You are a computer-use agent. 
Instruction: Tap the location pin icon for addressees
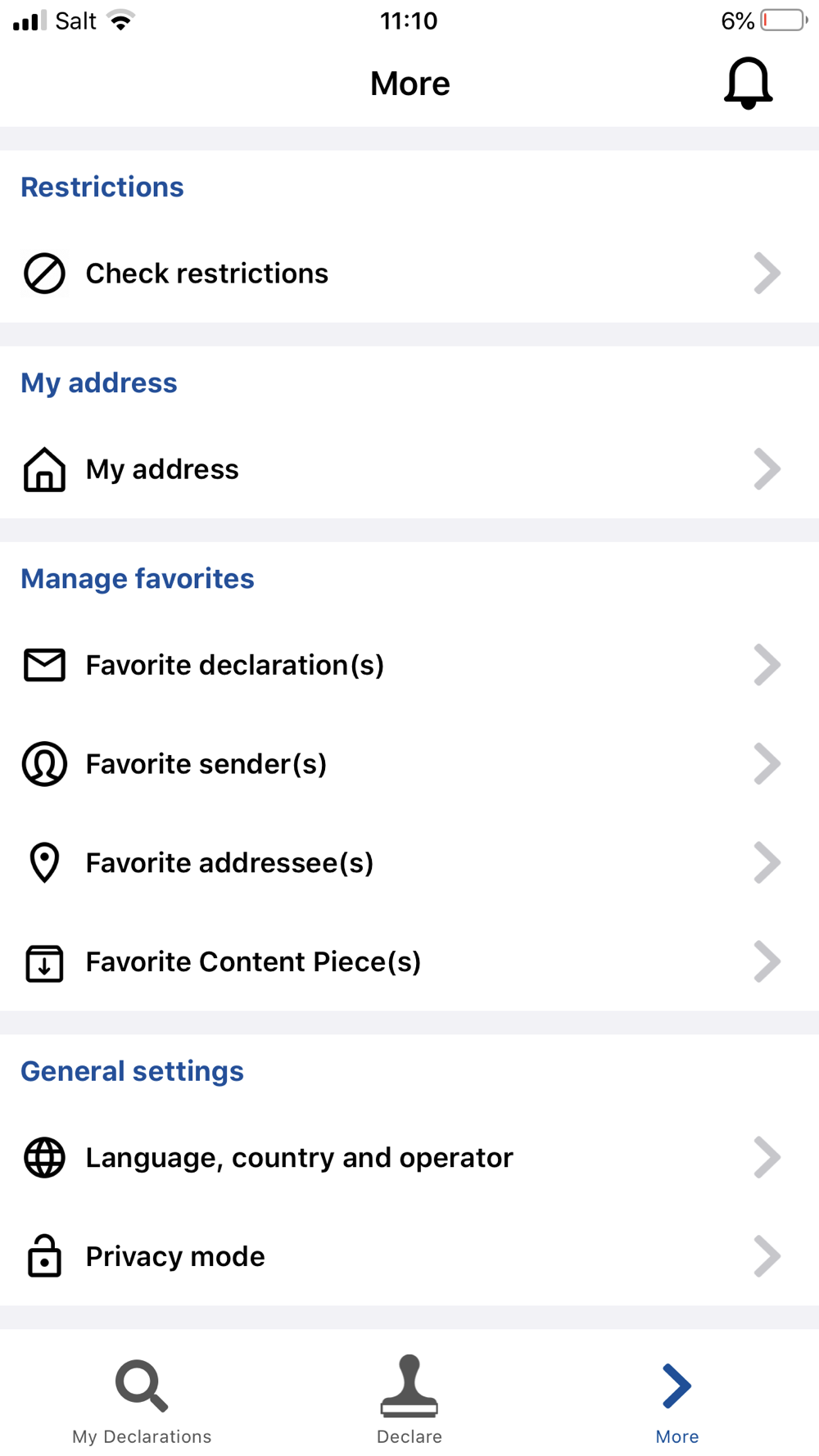click(x=44, y=862)
